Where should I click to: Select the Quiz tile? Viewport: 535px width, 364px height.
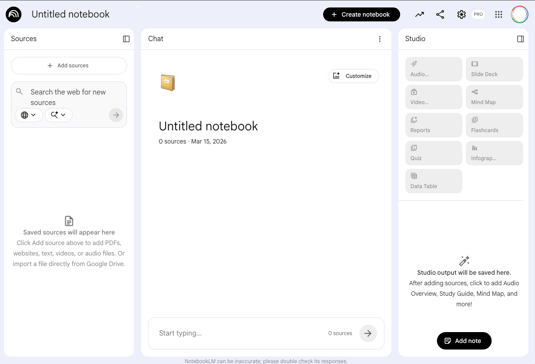(x=434, y=153)
